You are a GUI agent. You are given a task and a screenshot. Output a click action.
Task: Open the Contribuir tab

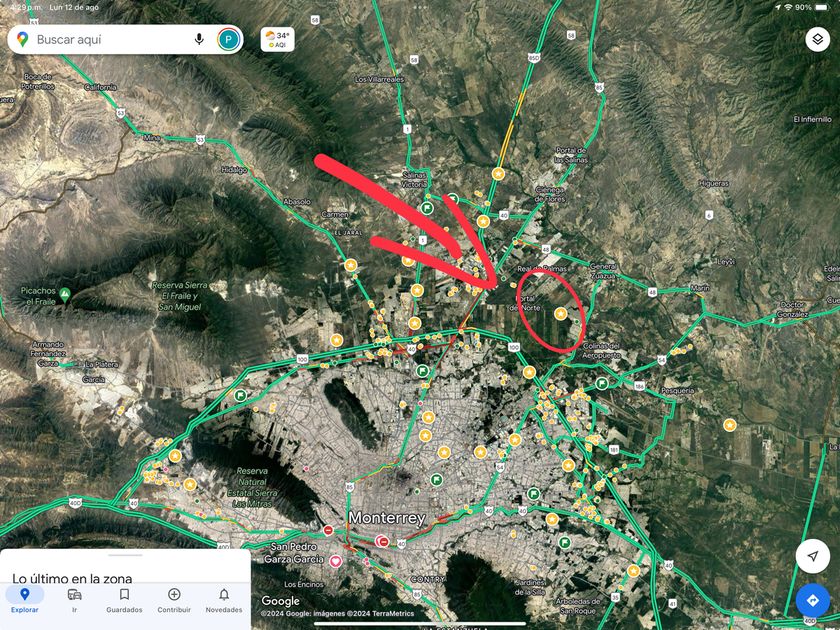pyautogui.click(x=174, y=600)
